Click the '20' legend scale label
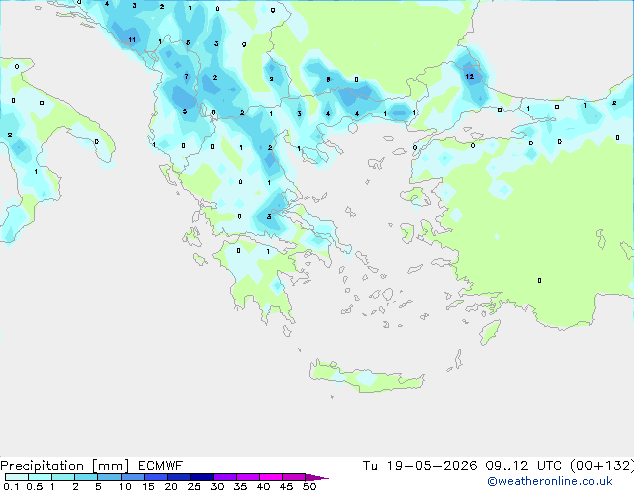 click(171, 486)
